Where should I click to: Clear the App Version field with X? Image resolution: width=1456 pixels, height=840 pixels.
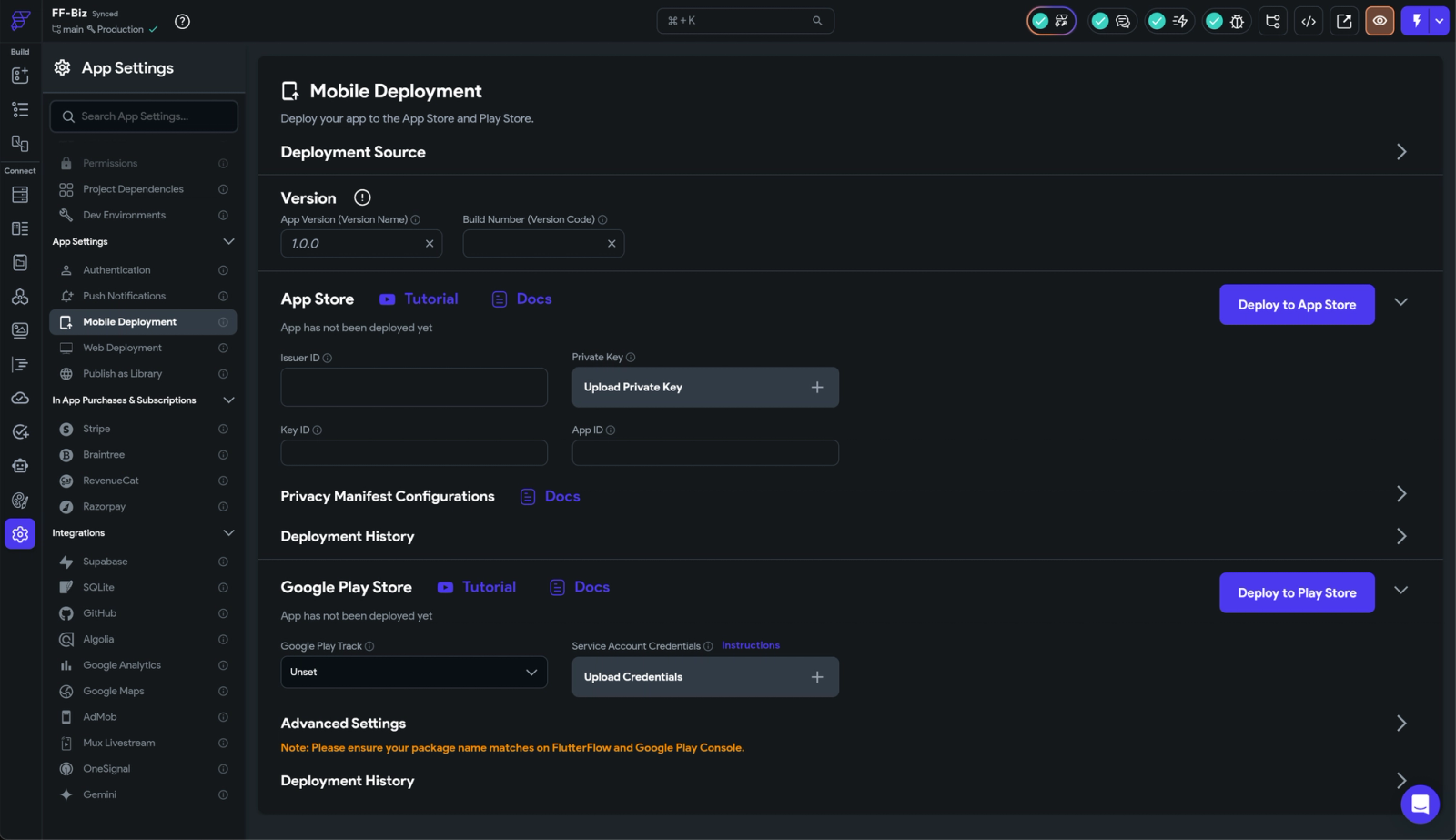[430, 244]
